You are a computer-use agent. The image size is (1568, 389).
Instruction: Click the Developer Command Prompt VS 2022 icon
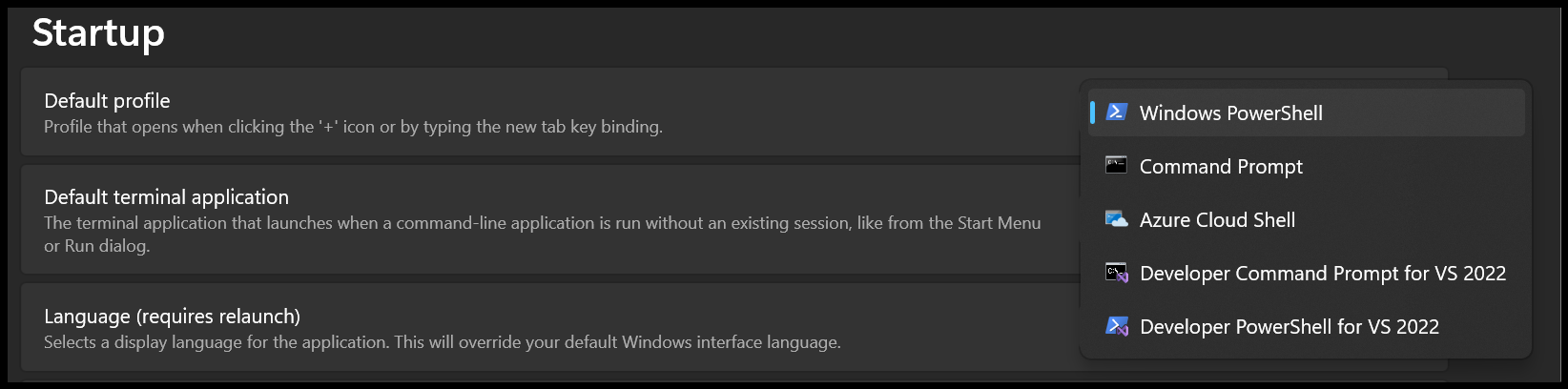click(x=1116, y=273)
